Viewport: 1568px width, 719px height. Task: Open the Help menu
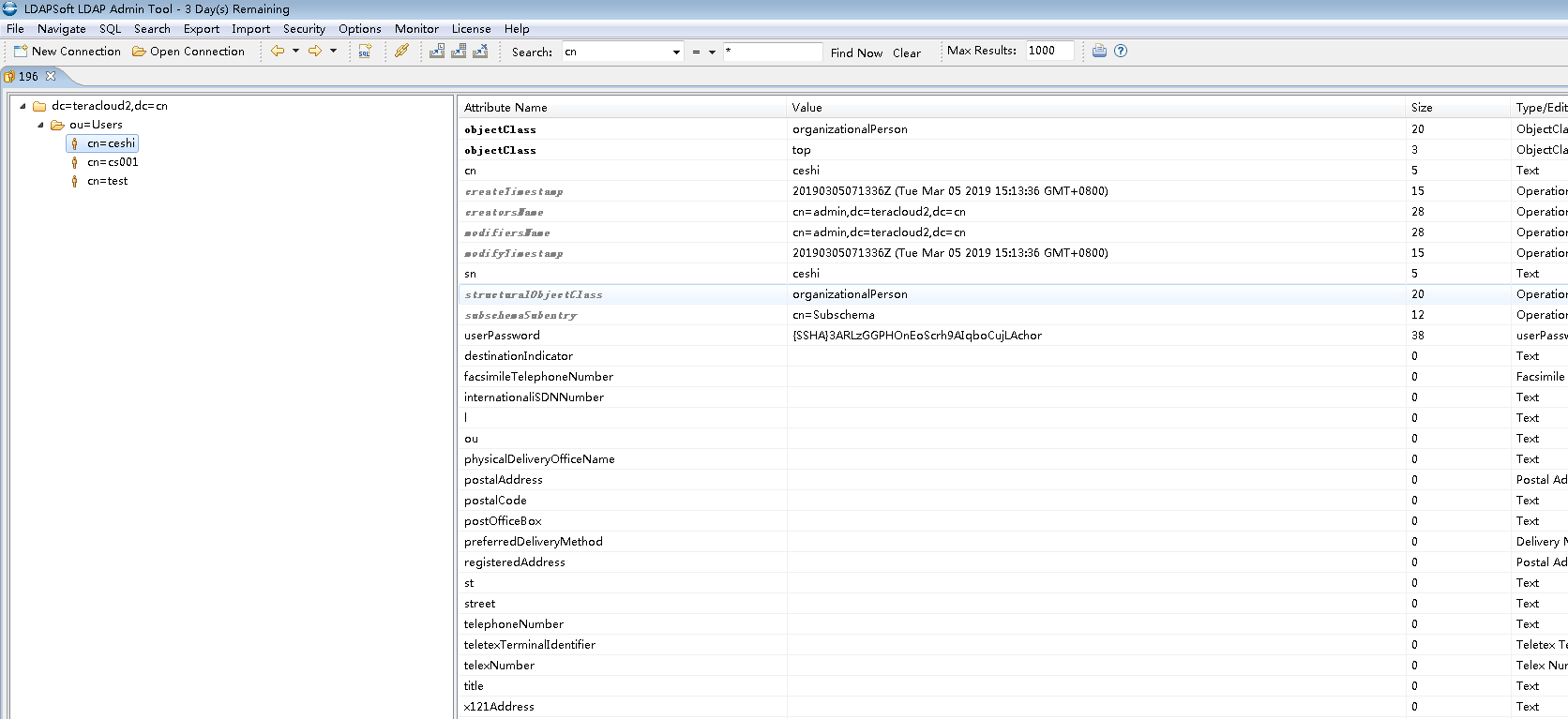coord(517,29)
